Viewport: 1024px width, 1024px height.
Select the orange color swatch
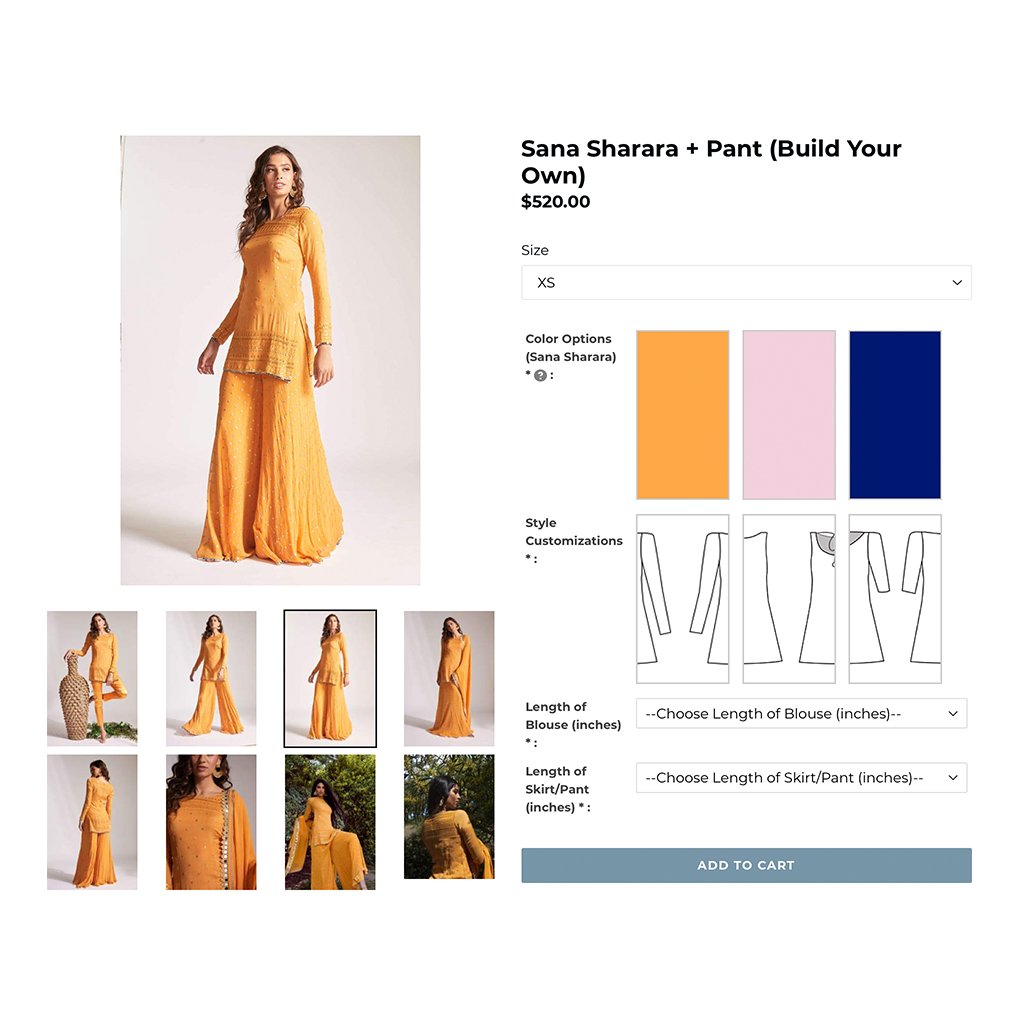coord(682,415)
